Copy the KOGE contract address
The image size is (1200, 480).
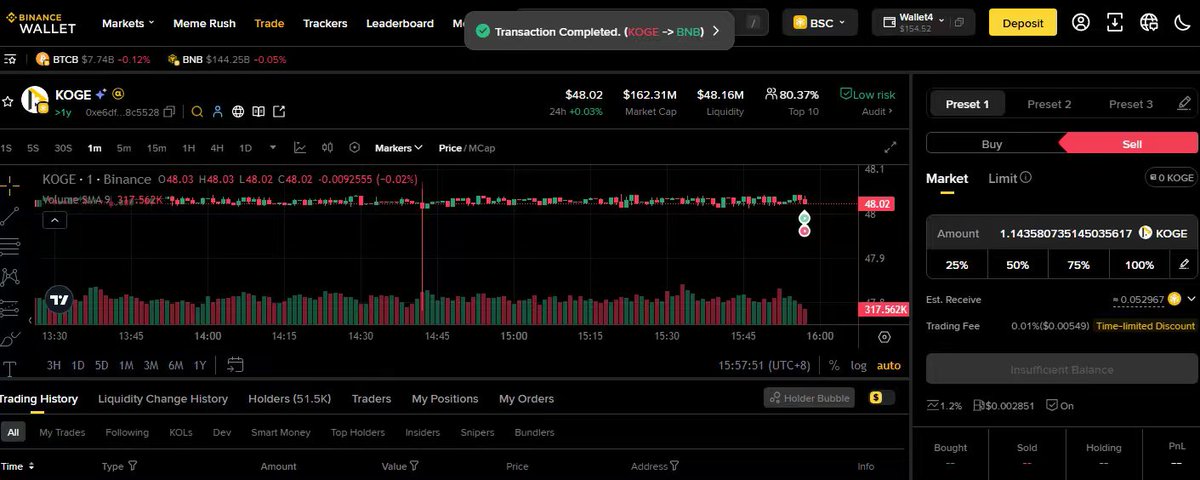tap(169, 112)
